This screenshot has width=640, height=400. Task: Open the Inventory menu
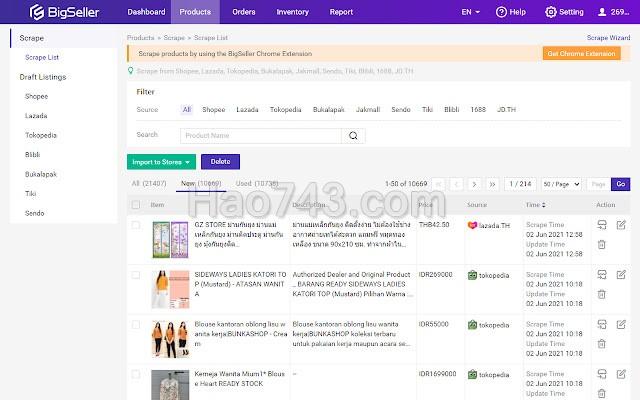click(293, 12)
